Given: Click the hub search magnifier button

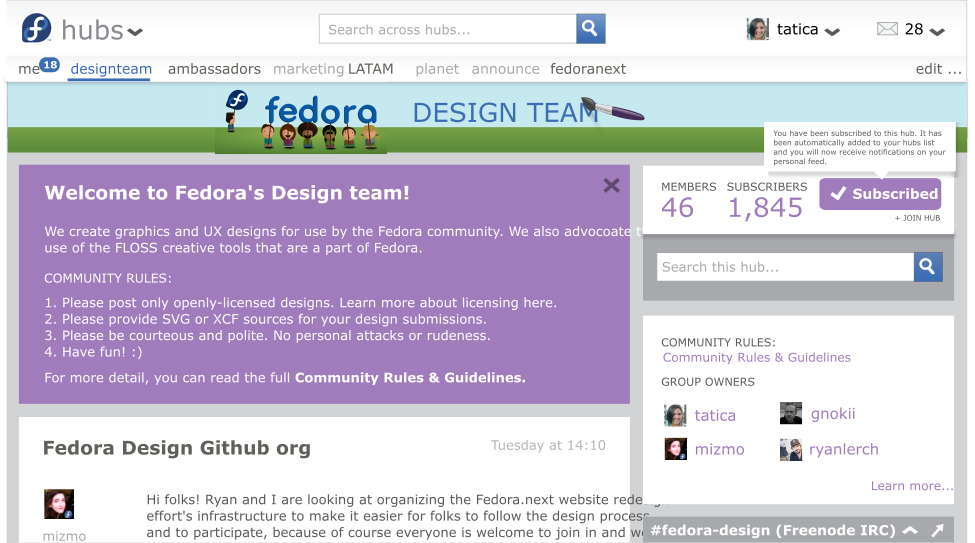Looking at the screenshot, I should pos(928,267).
